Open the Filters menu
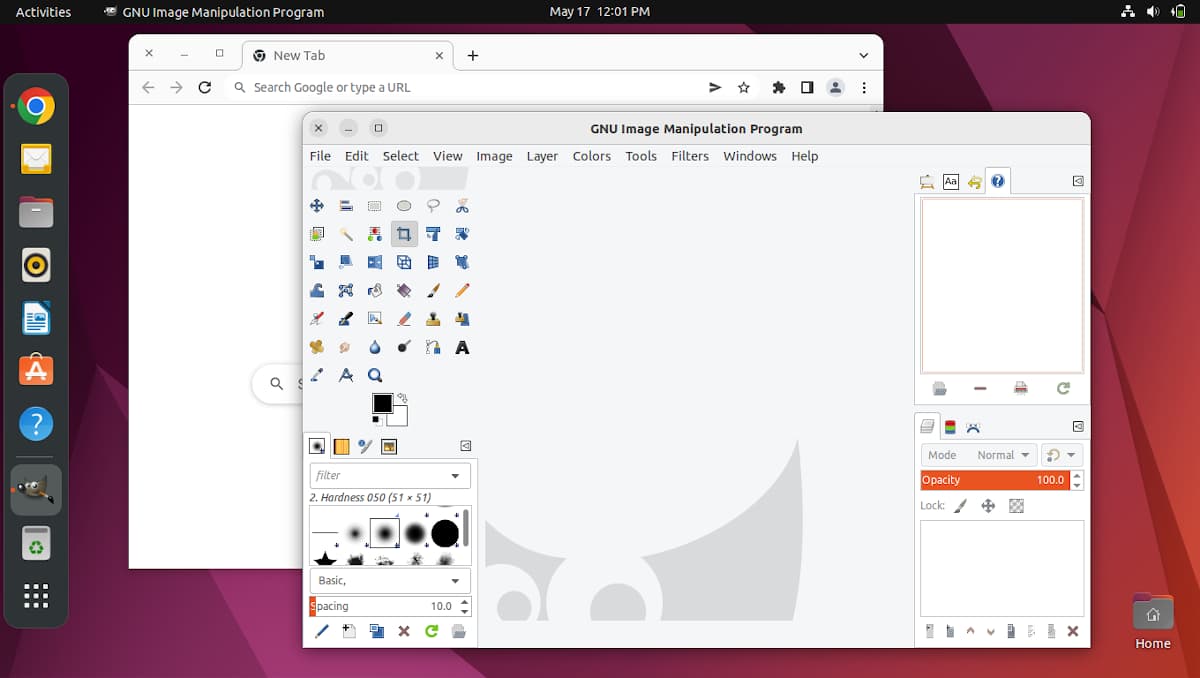This screenshot has height=678, width=1200. pyautogui.click(x=689, y=156)
